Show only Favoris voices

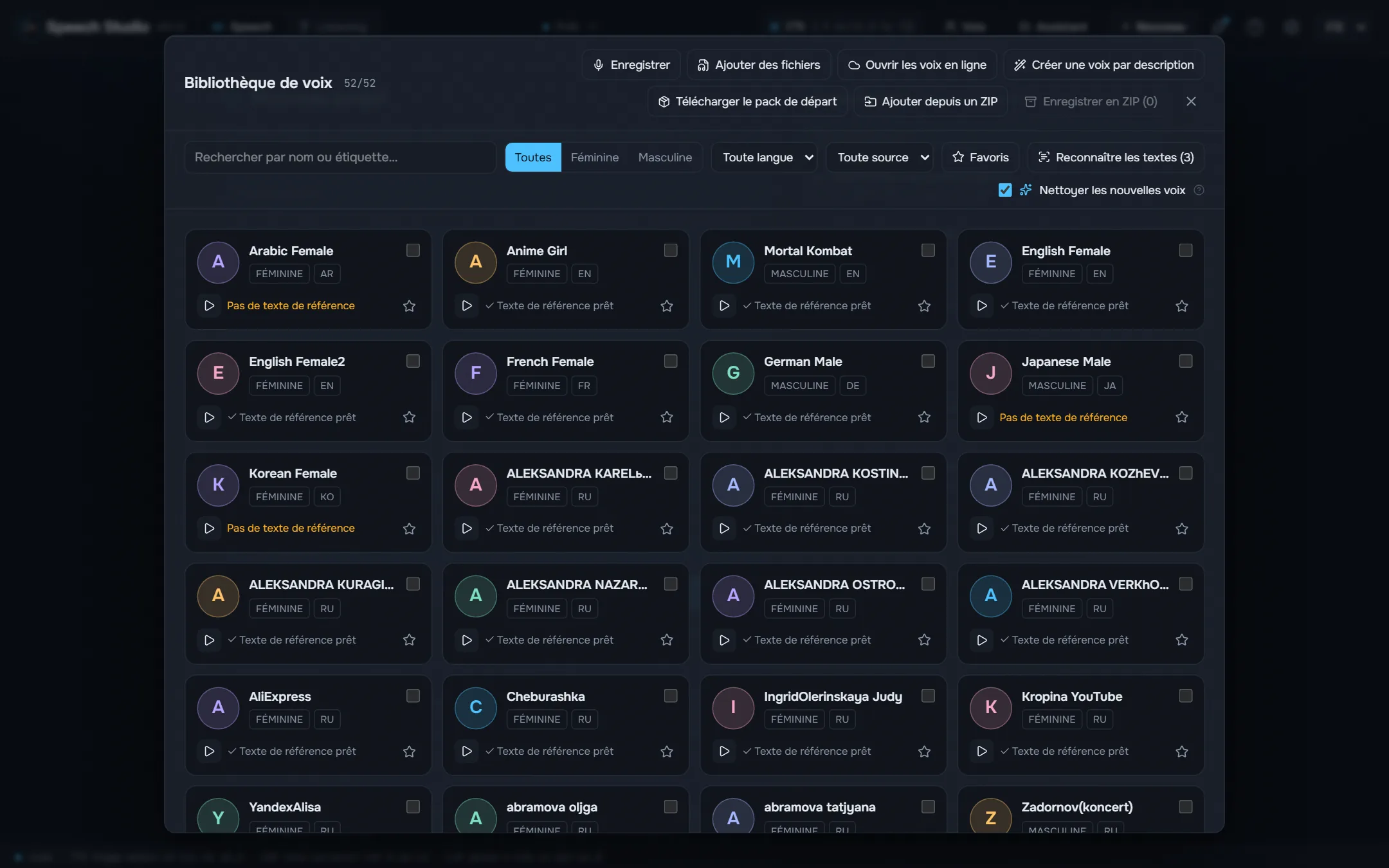click(x=981, y=158)
